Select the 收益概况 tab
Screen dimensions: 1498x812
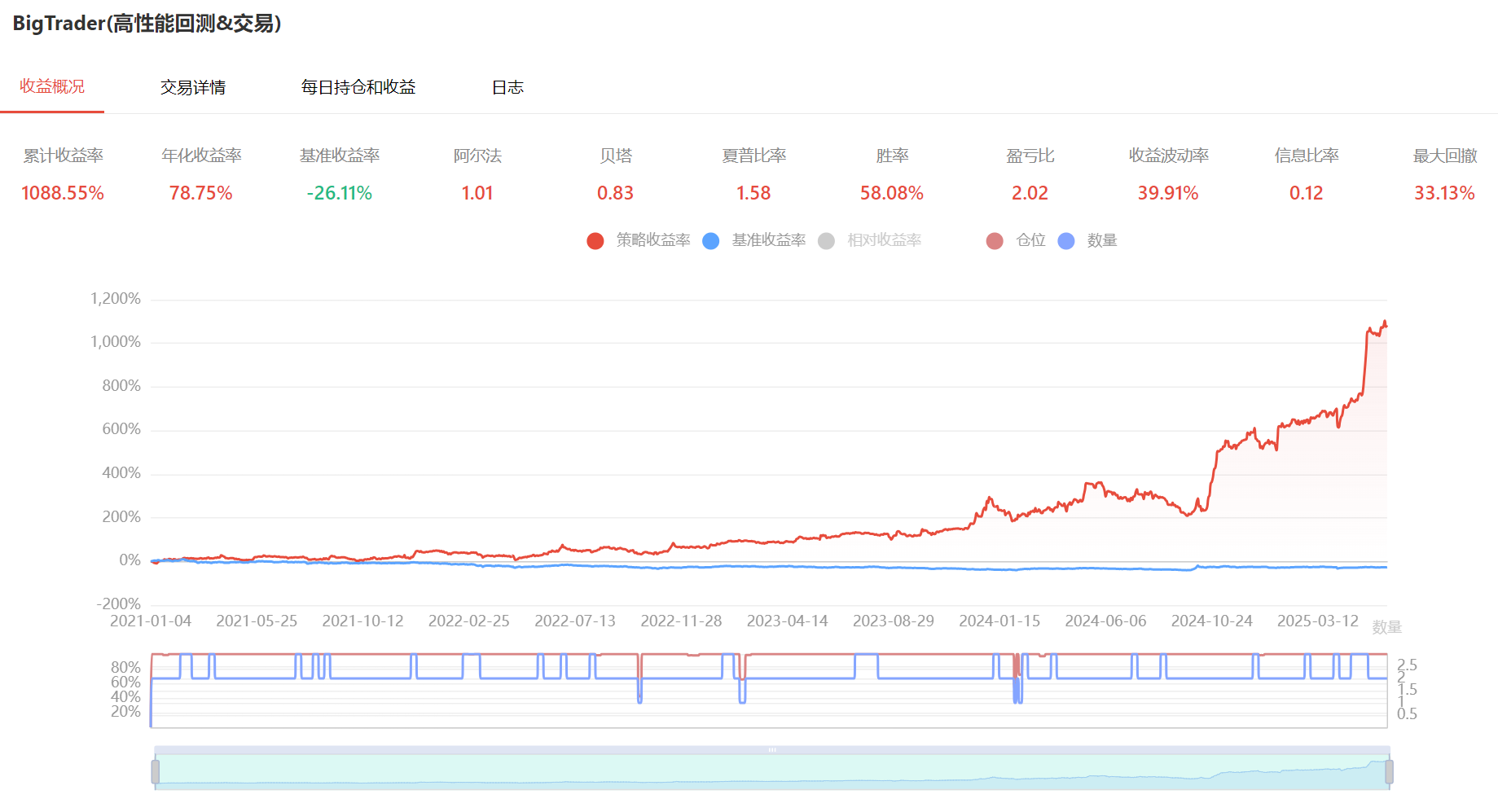pos(52,86)
